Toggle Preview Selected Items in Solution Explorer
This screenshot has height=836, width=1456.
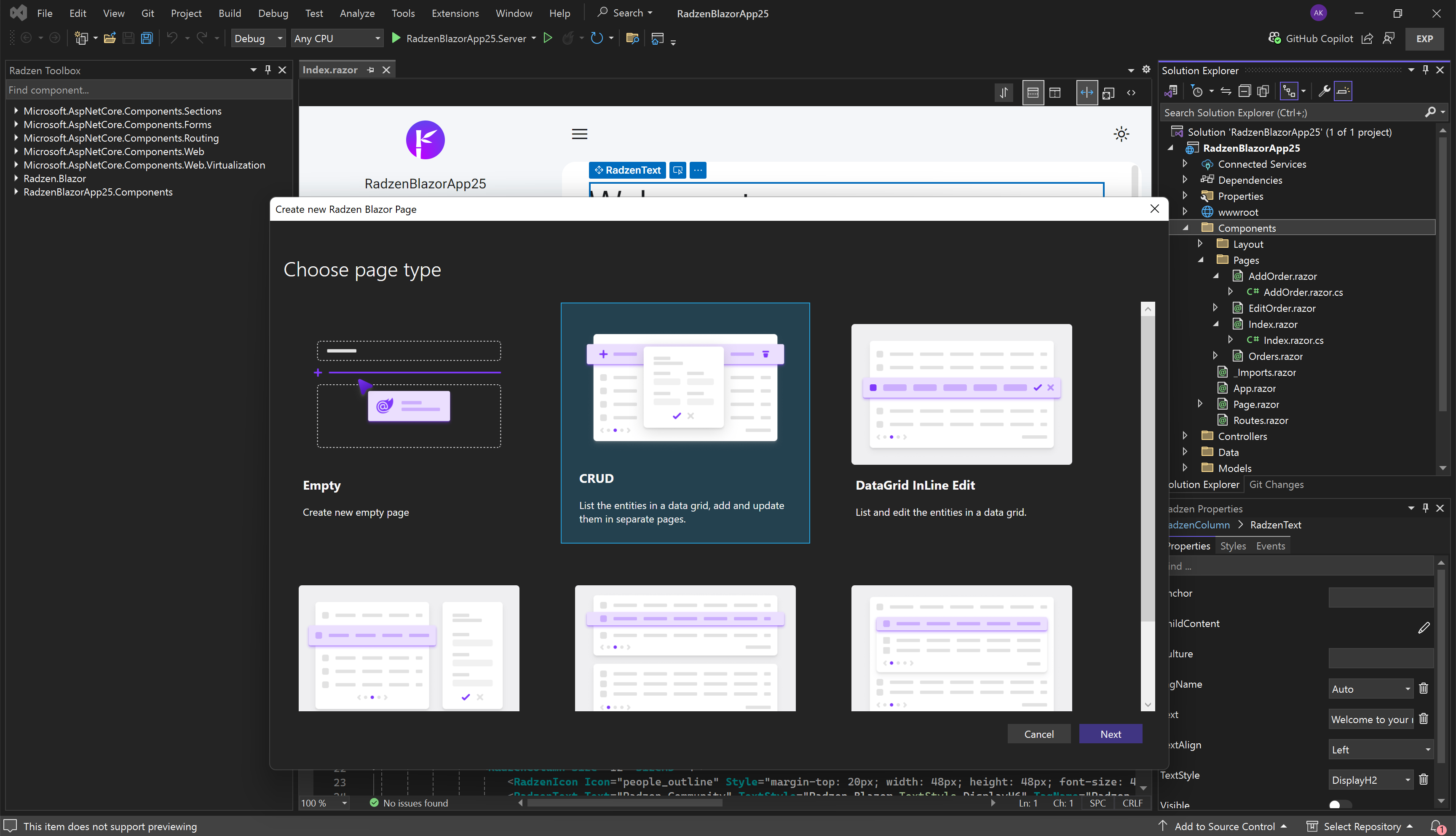click(1343, 91)
